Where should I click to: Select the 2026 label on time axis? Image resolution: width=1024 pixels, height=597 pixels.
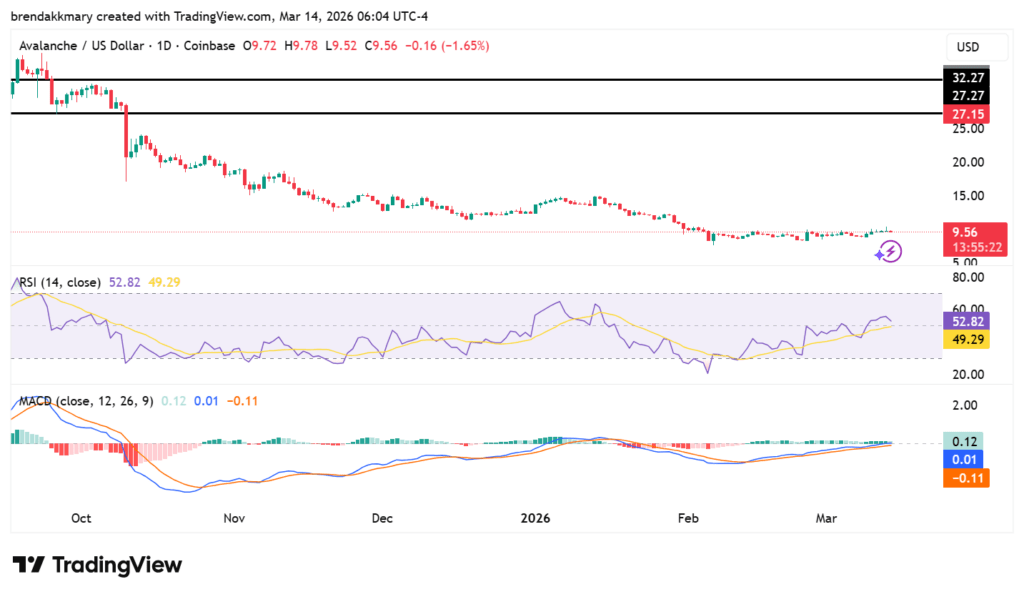(534, 518)
